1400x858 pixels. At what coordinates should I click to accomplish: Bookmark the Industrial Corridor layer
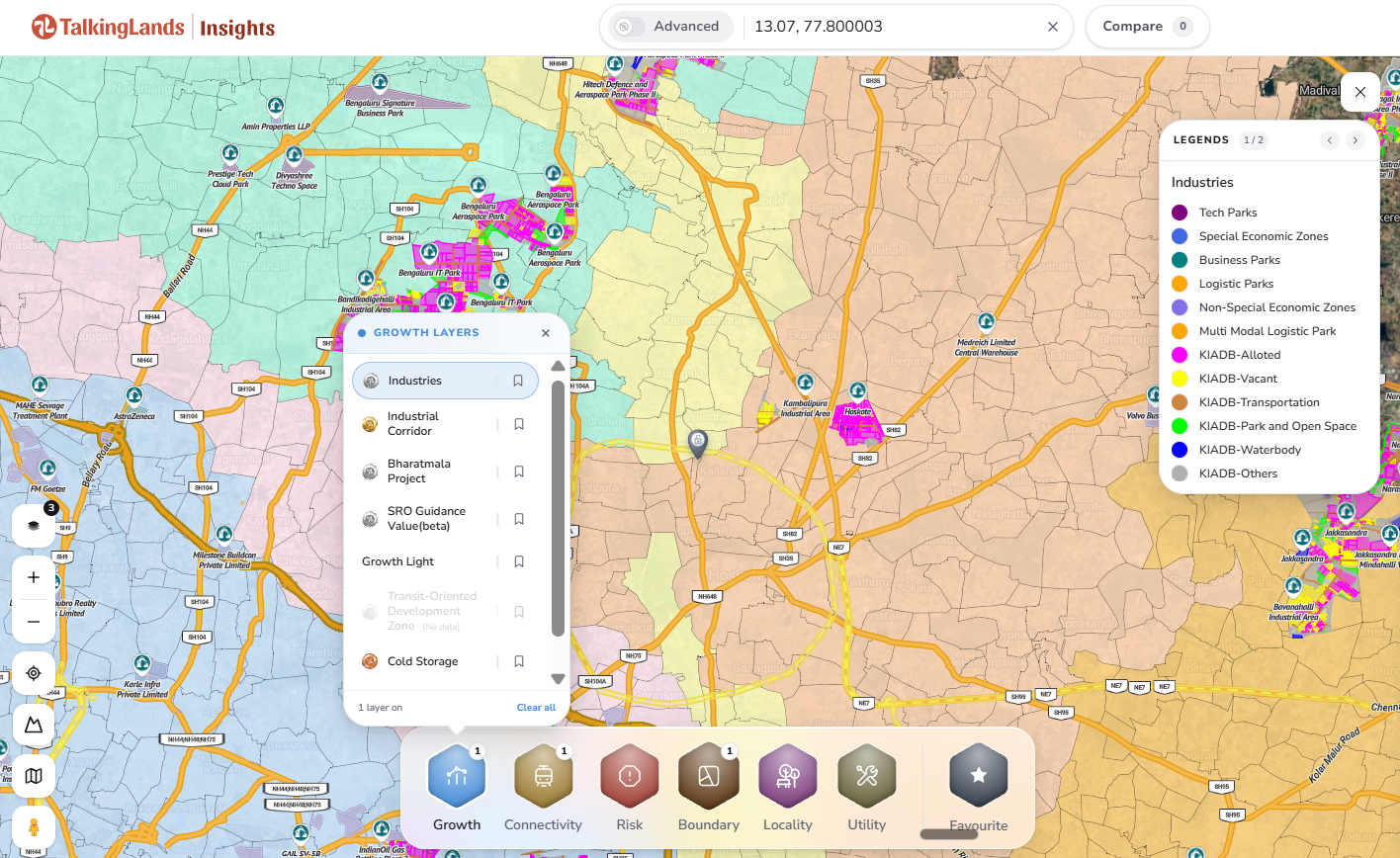[519, 424]
